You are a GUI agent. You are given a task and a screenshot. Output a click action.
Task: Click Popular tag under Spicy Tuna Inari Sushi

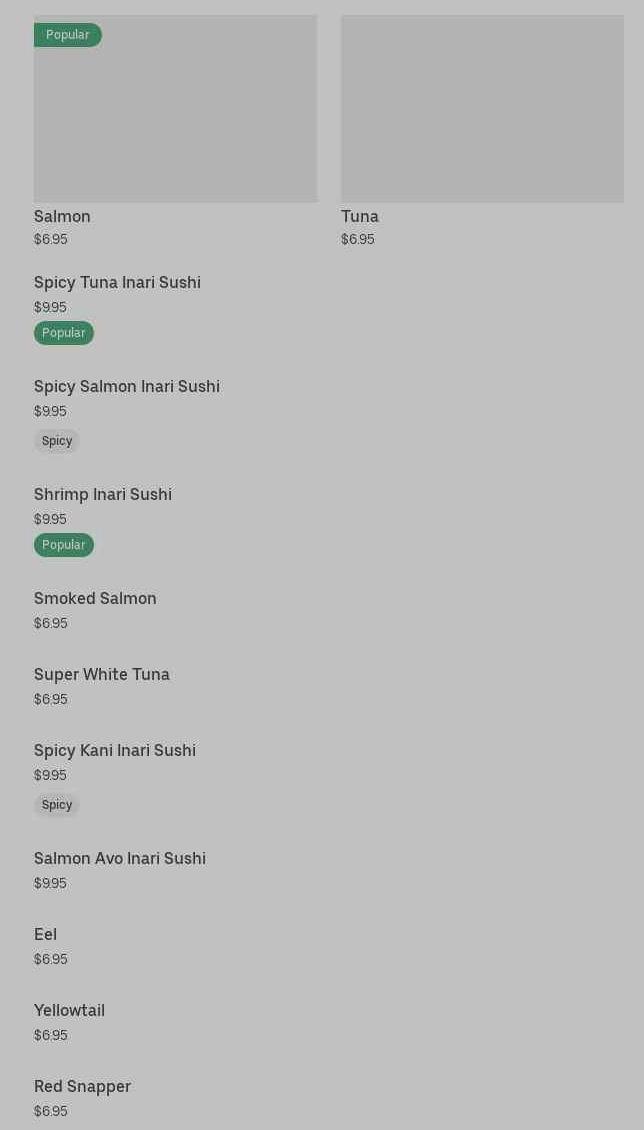click(x=64, y=333)
